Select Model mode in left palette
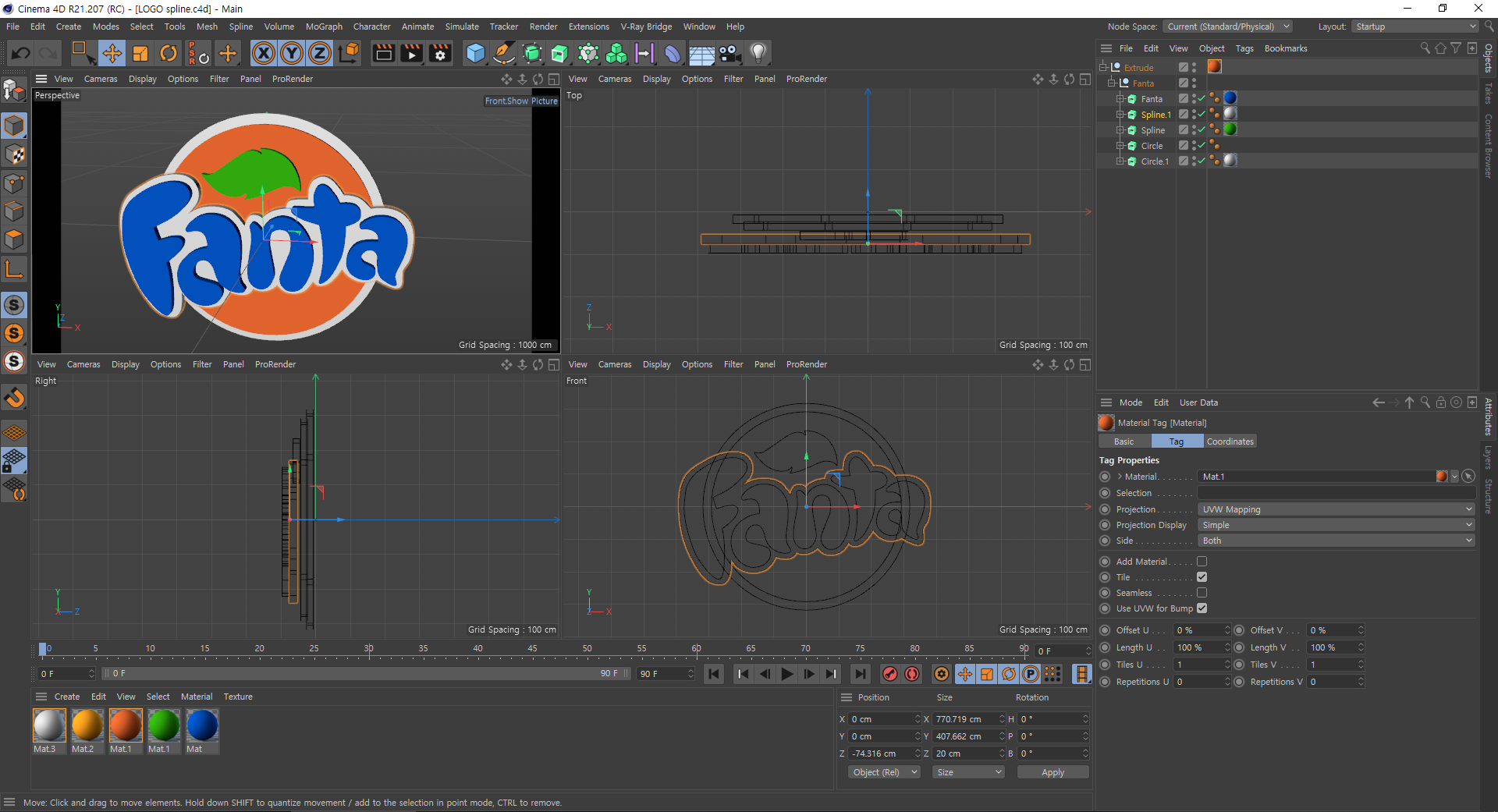1498x812 pixels. coord(14,126)
